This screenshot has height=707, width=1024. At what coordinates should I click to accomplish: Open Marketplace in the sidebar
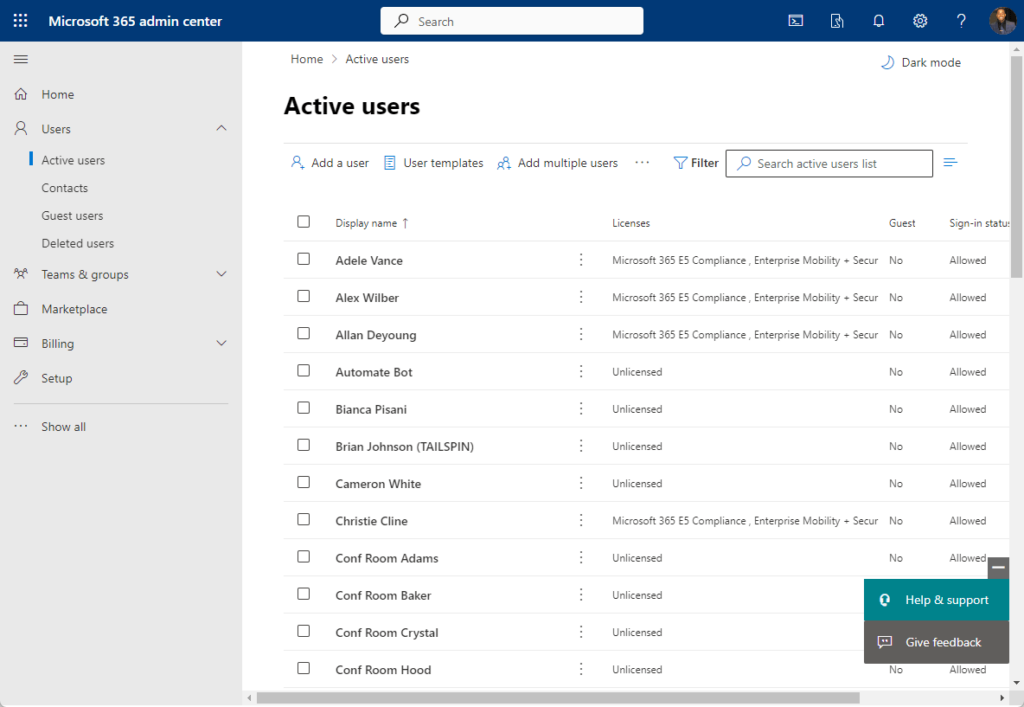[x=74, y=309]
